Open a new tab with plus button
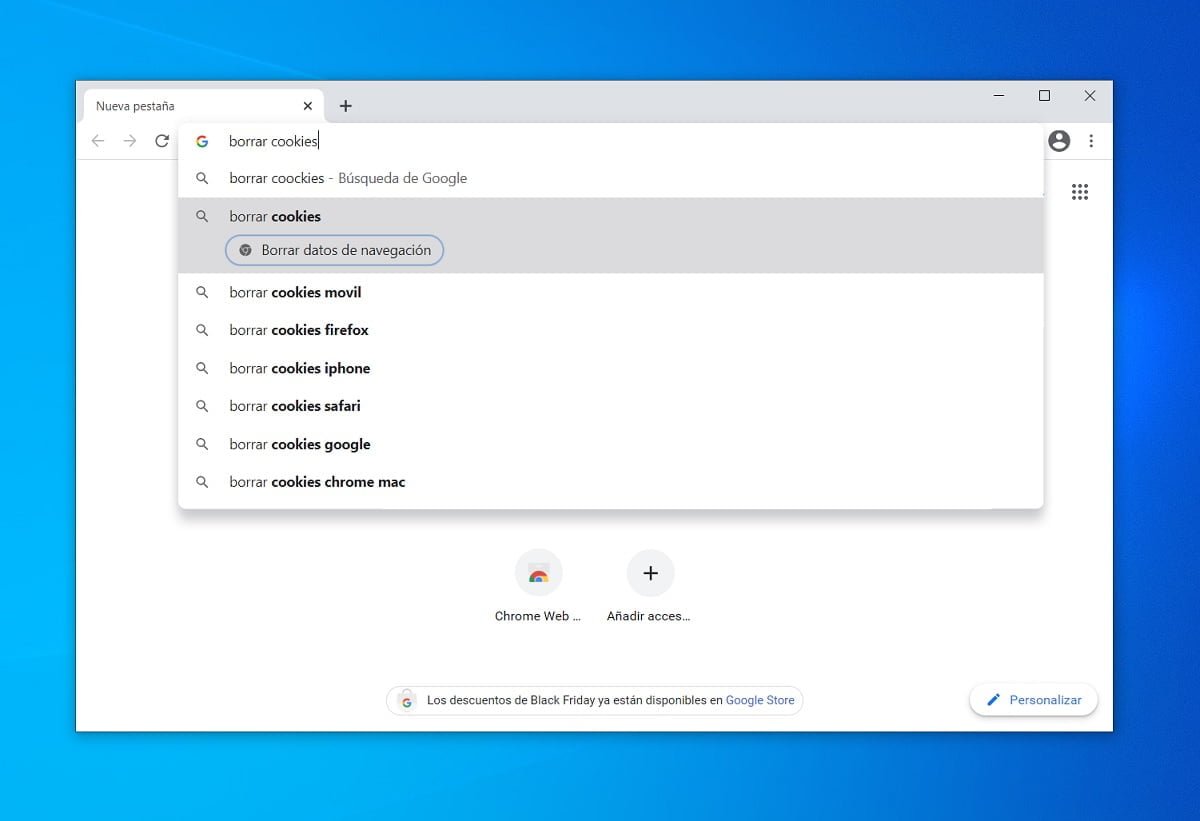Image resolution: width=1200 pixels, height=821 pixels. point(346,106)
